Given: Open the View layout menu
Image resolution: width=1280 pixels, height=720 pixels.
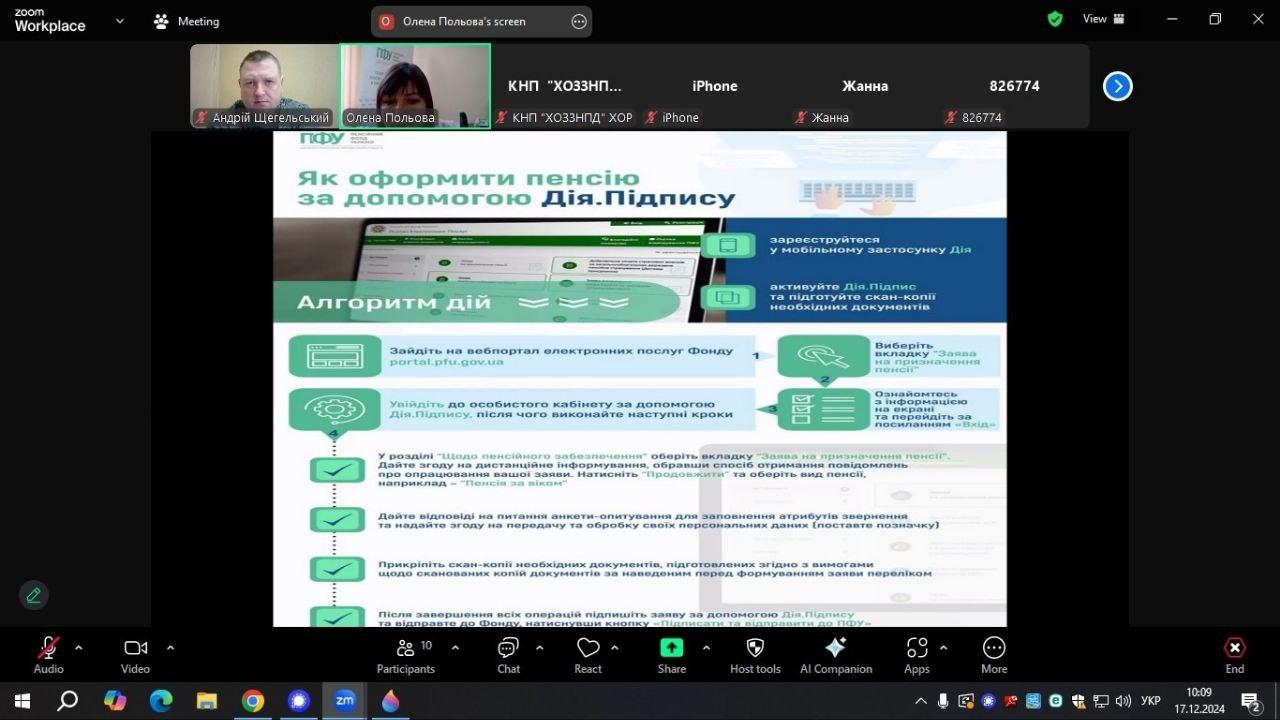Looking at the screenshot, I should (x=1104, y=19).
